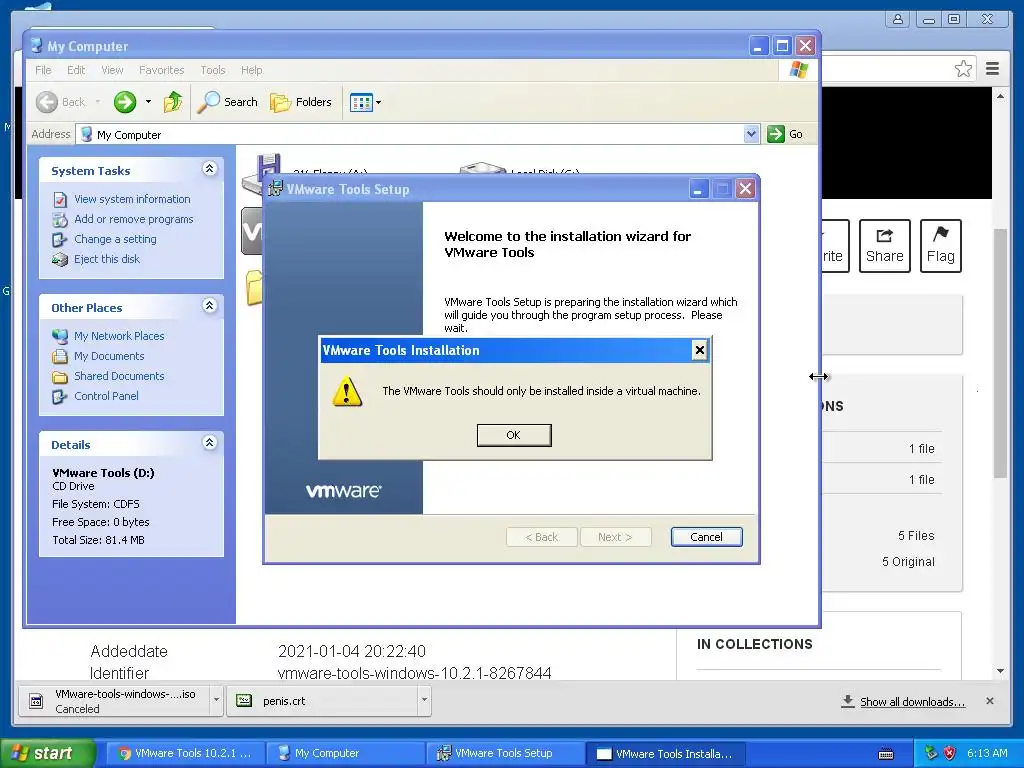The height and width of the screenshot is (768, 1024).
Task: Click Show all downloads link
Action: (912, 702)
